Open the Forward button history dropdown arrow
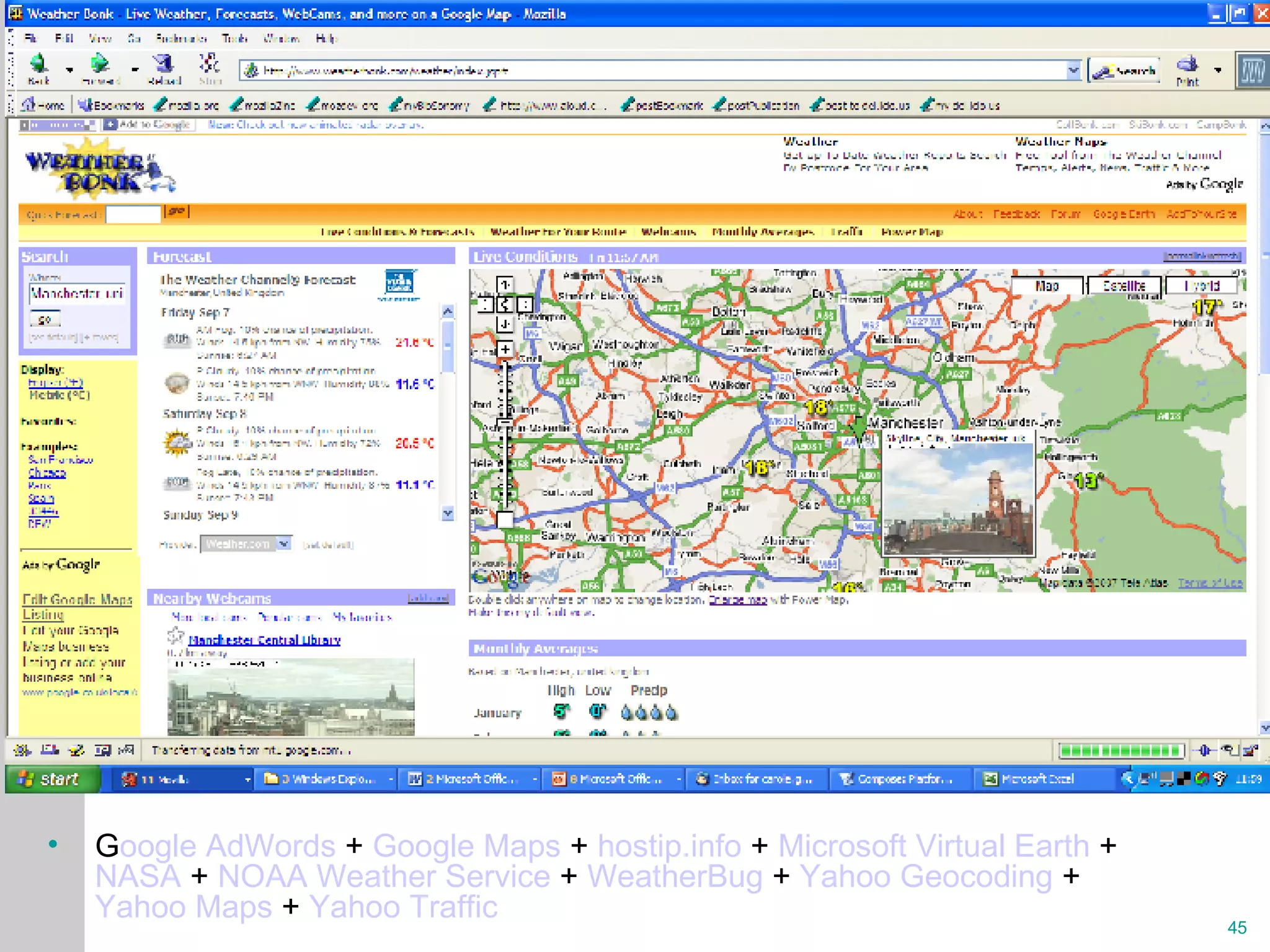 click(135, 70)
